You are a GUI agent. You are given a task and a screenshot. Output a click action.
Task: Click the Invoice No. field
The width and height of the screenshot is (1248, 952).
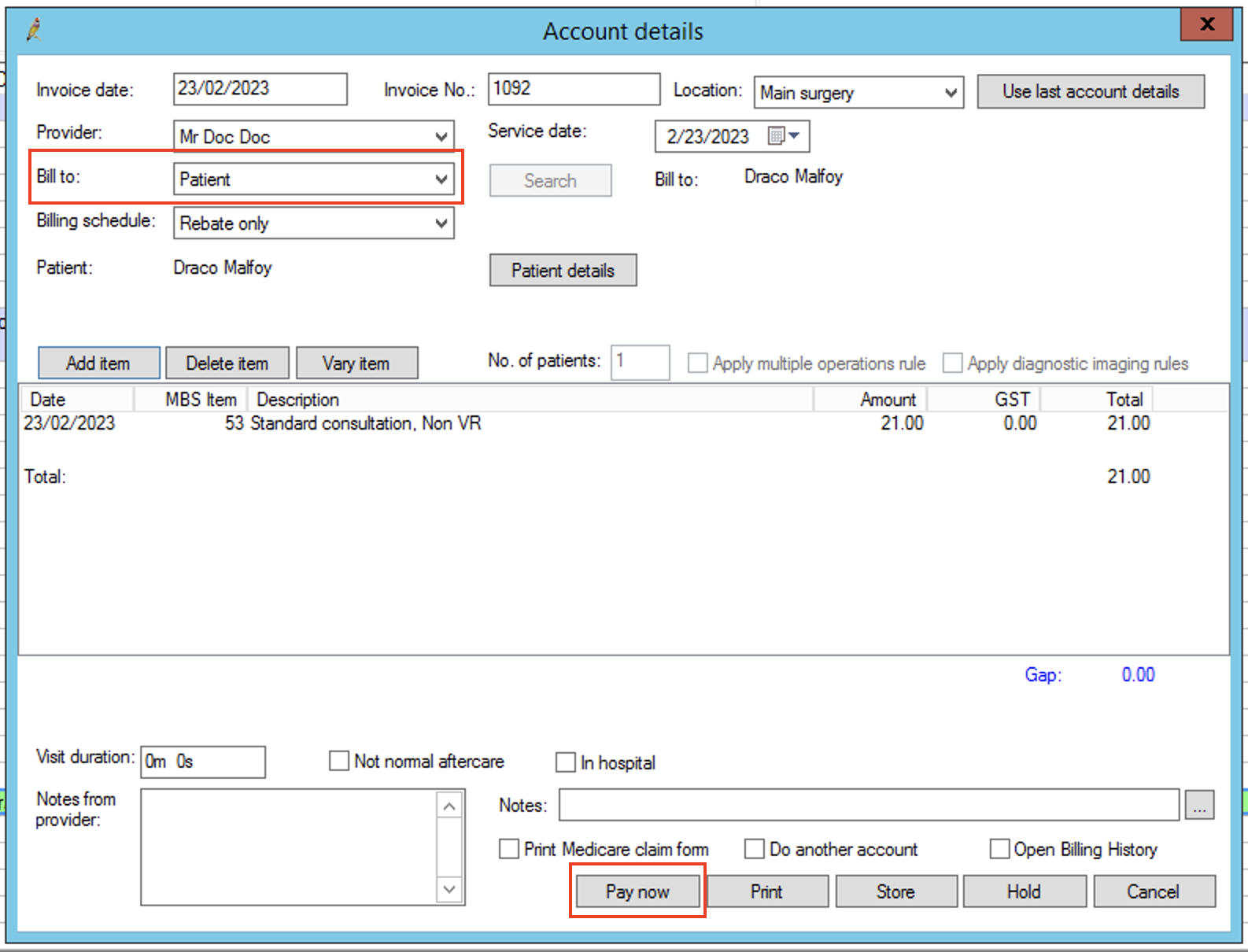[x=574, y=89]
